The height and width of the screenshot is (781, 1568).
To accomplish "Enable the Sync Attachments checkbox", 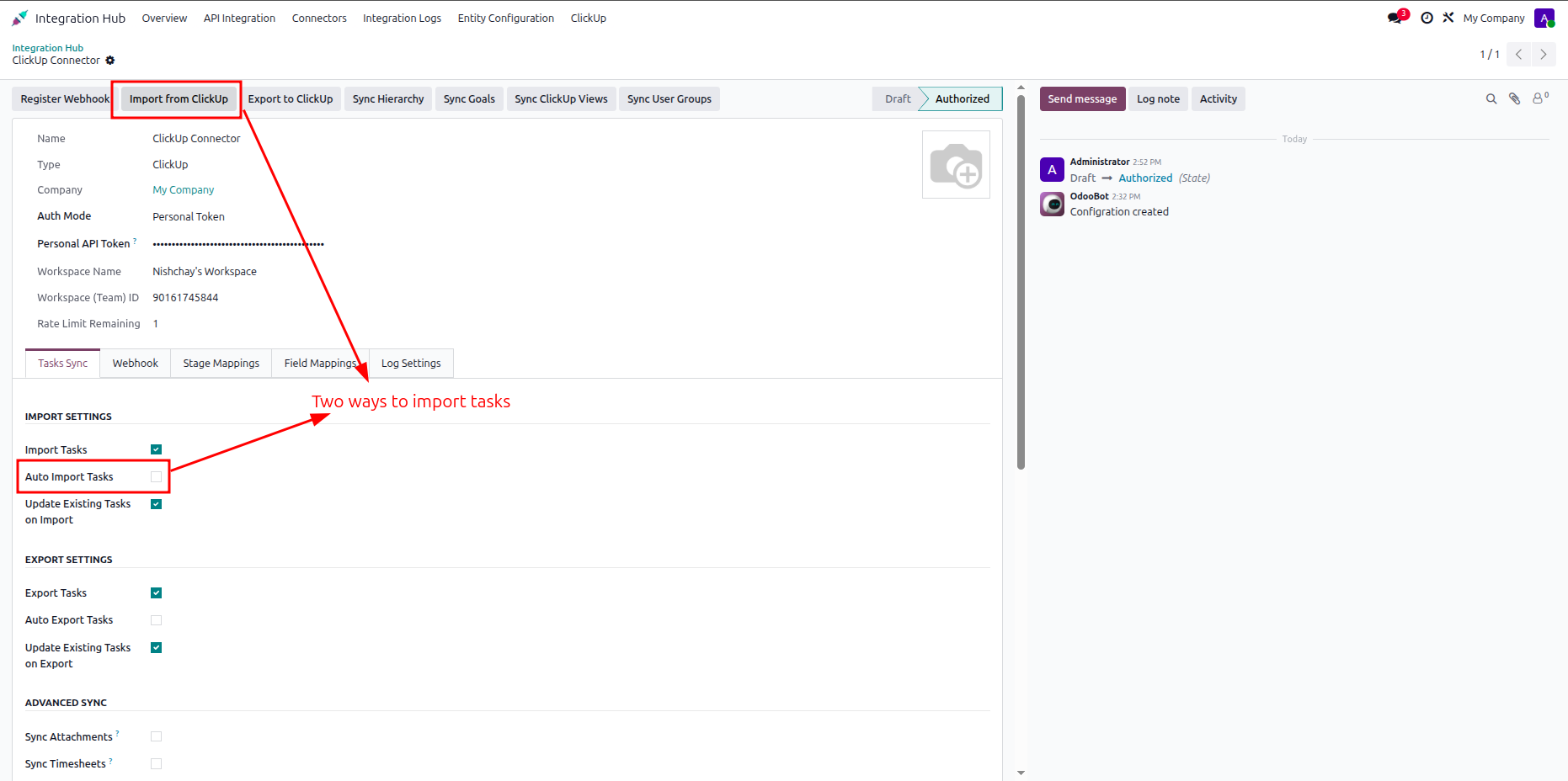I will coord(156,736).
